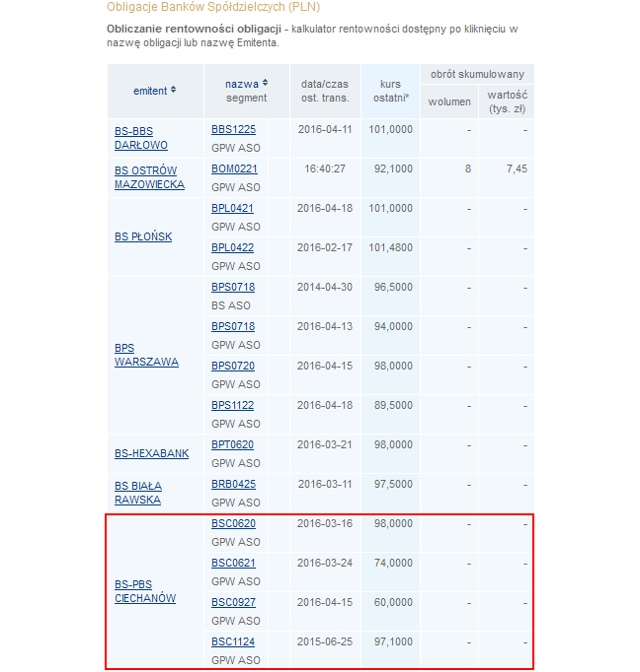The width and height of the screenshot is (640, 672).
Task: Click date 2016-03-21 for BPT0620
Action: [x=325, y=445]
